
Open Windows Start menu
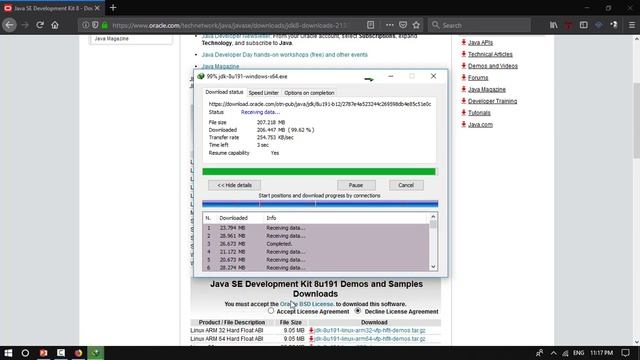pos(8,353)
